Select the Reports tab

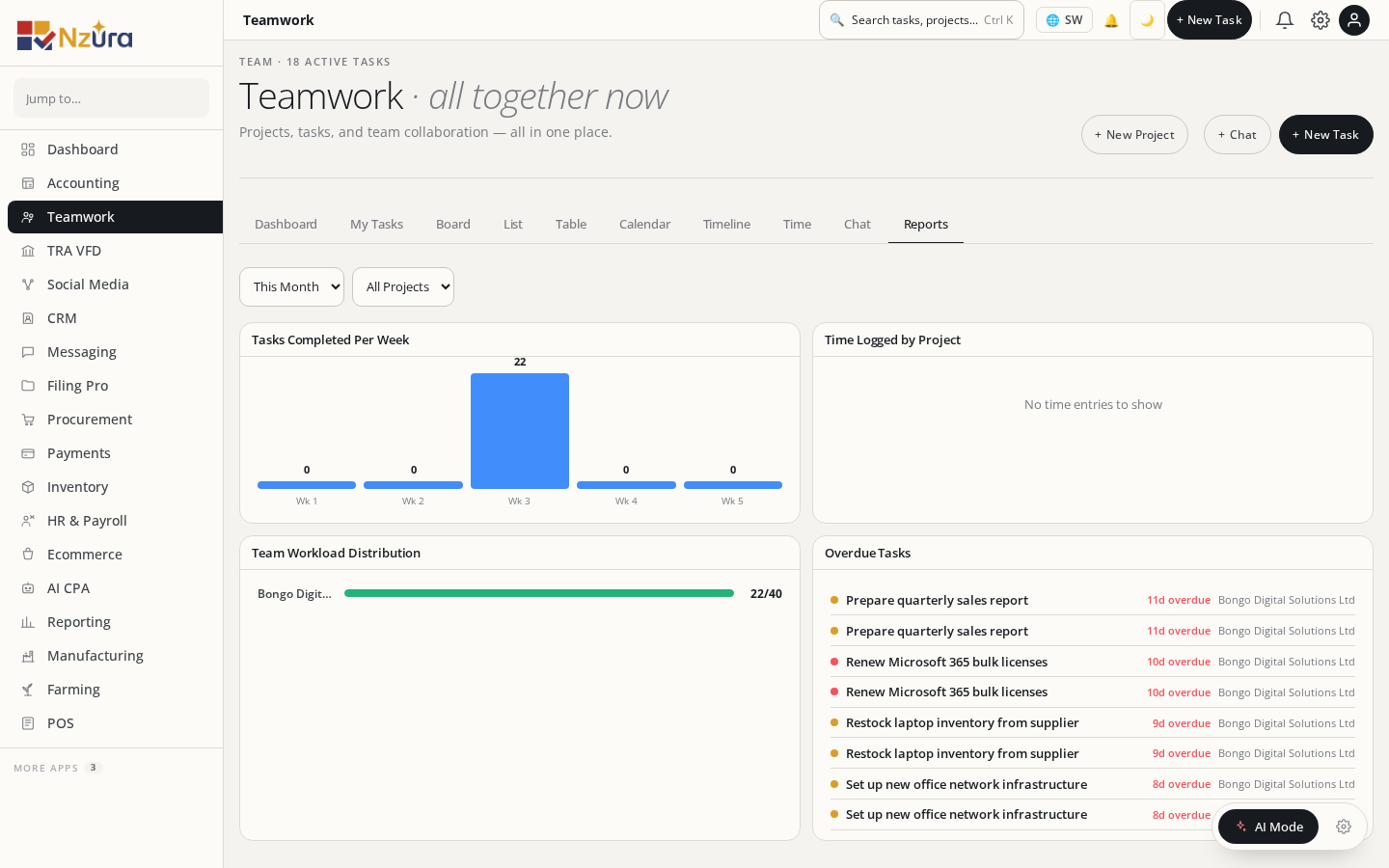coord(926,224)
